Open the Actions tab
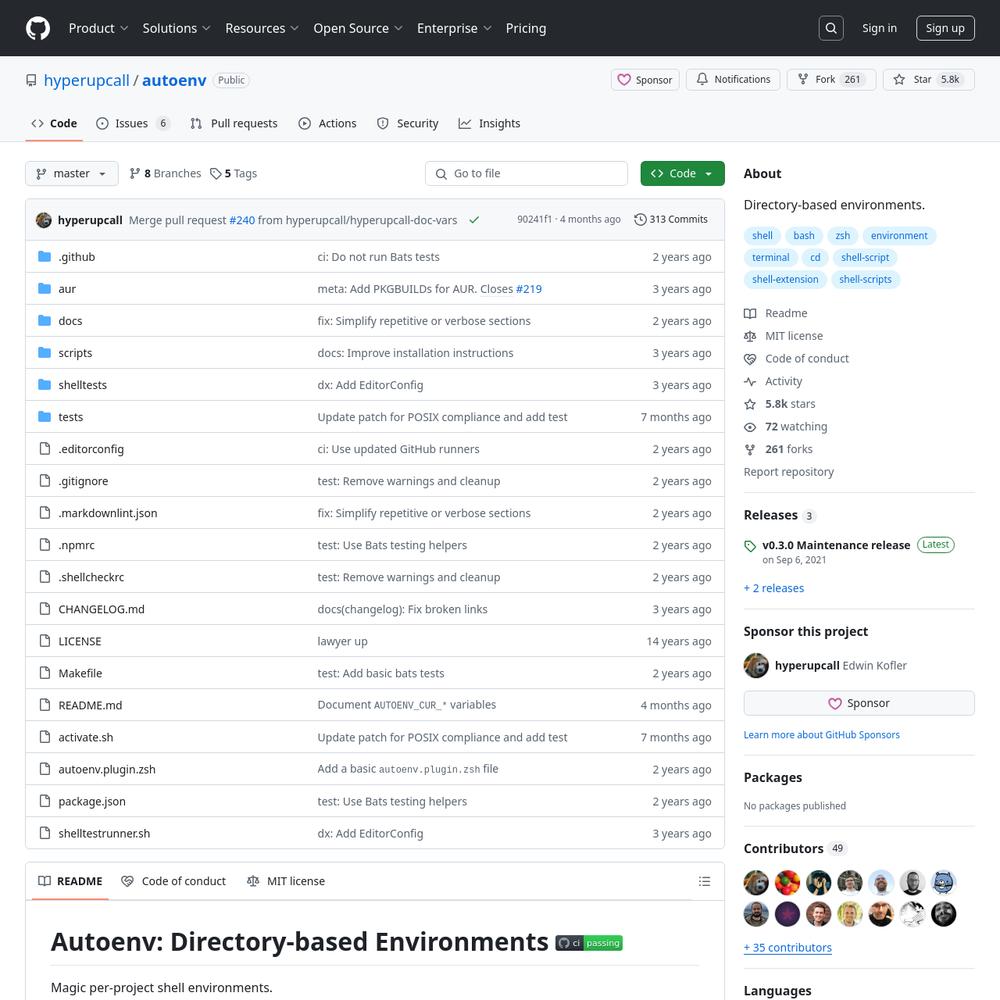Screen dimensions: 1000x1000 (327, 124)
